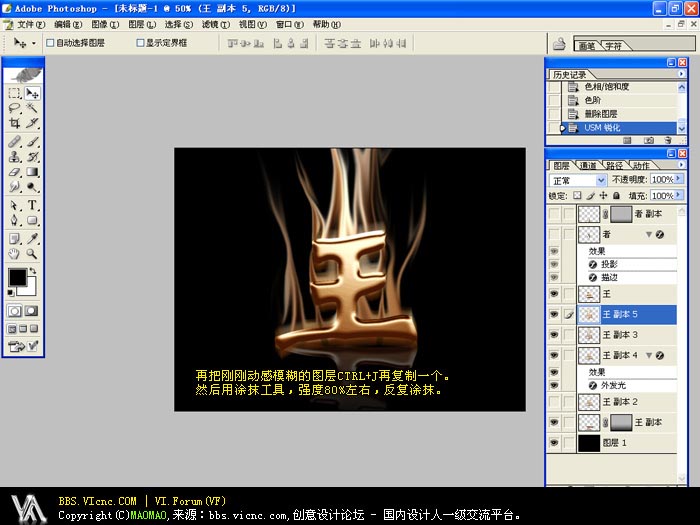Switch to the 通道 tab

(589, 165)
